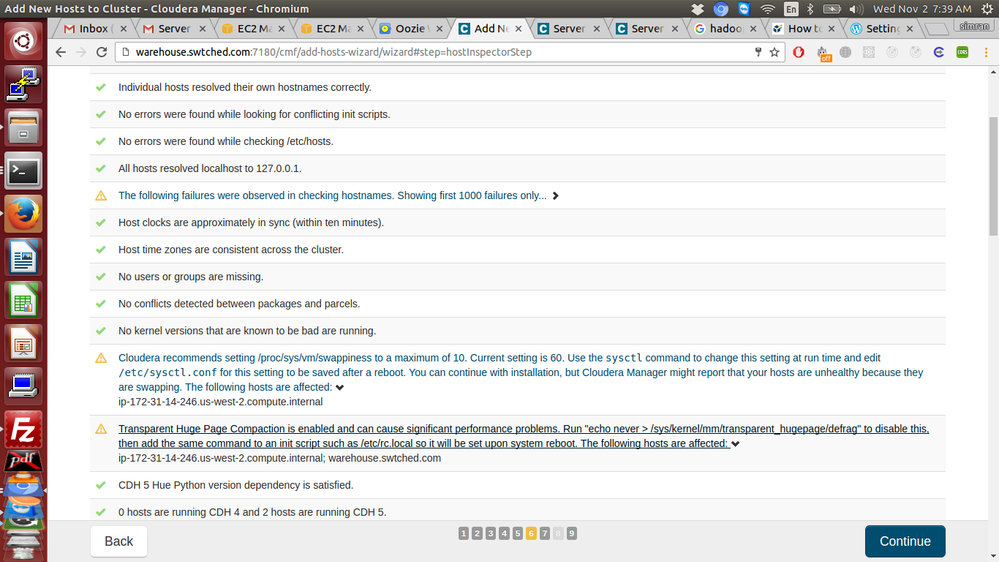The height and width of the screenshot is (562, 999).
Task: Open the En keyboard layout indicator
Action: point(791,9)
